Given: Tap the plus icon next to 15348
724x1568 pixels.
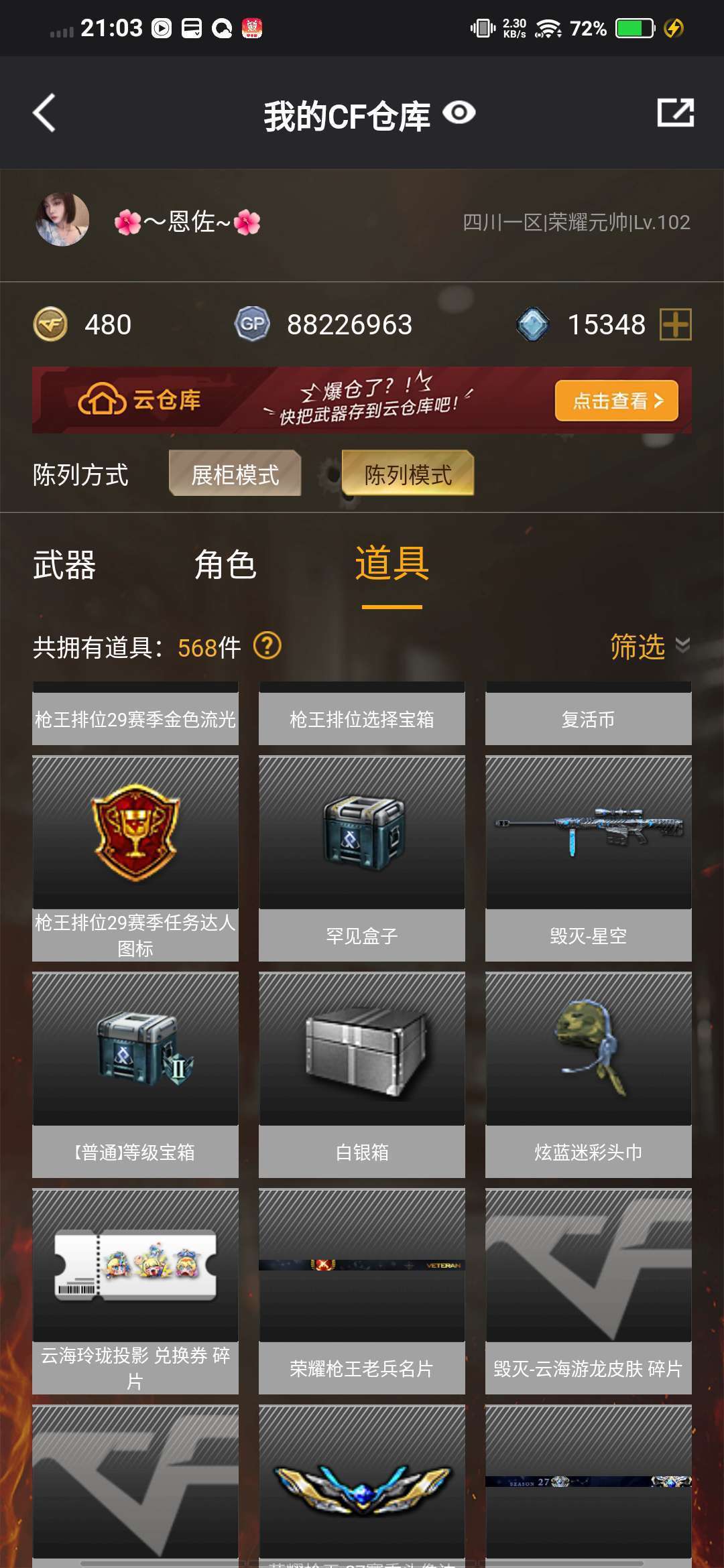Looking at the screenshot, I should point(675,324).
